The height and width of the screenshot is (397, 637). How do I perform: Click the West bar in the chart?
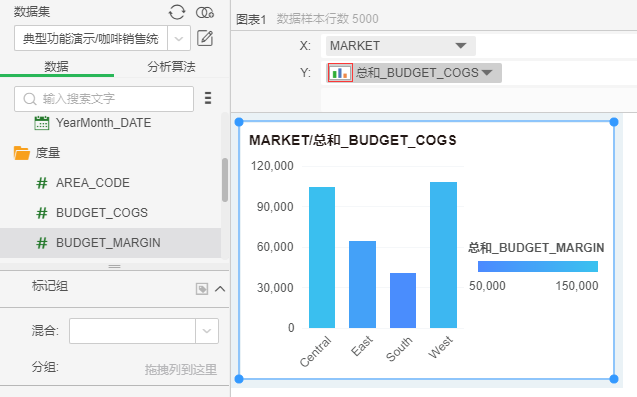pos(443,255)
